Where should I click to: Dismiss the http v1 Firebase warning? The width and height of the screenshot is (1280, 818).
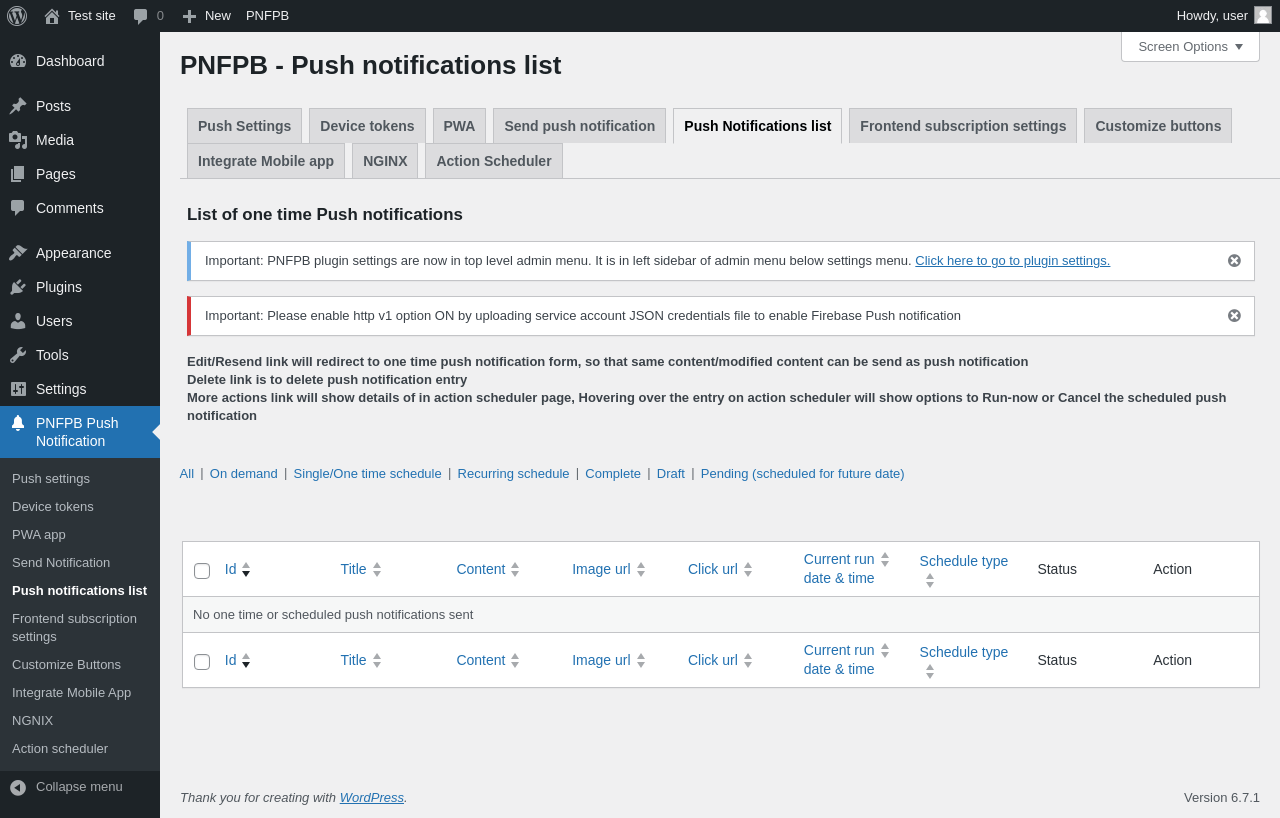[x=1234, y=316]
